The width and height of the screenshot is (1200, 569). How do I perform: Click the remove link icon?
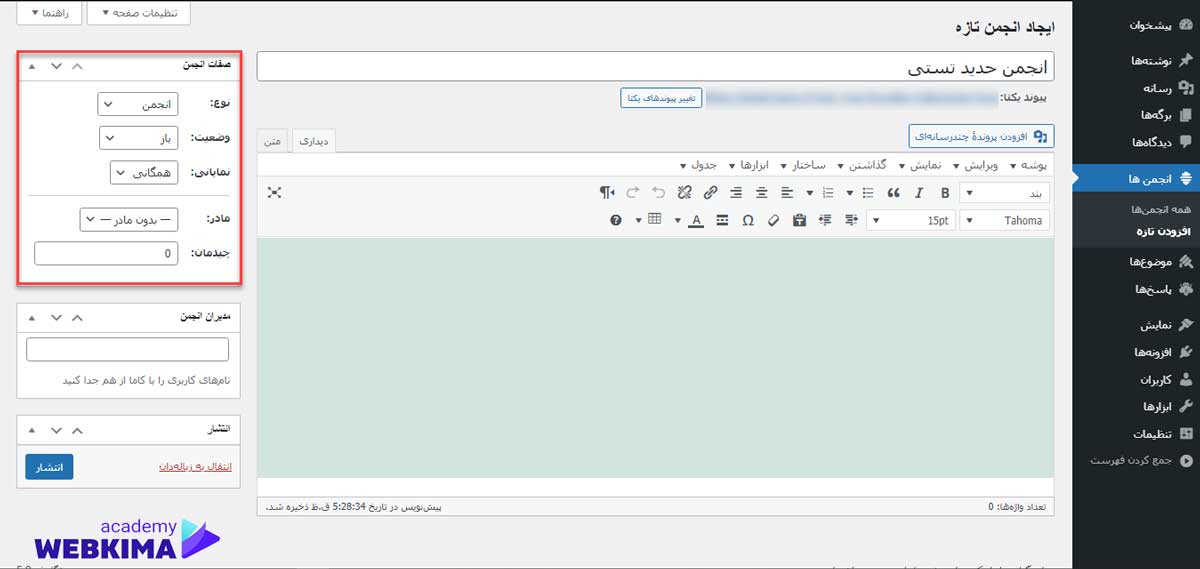684,192
